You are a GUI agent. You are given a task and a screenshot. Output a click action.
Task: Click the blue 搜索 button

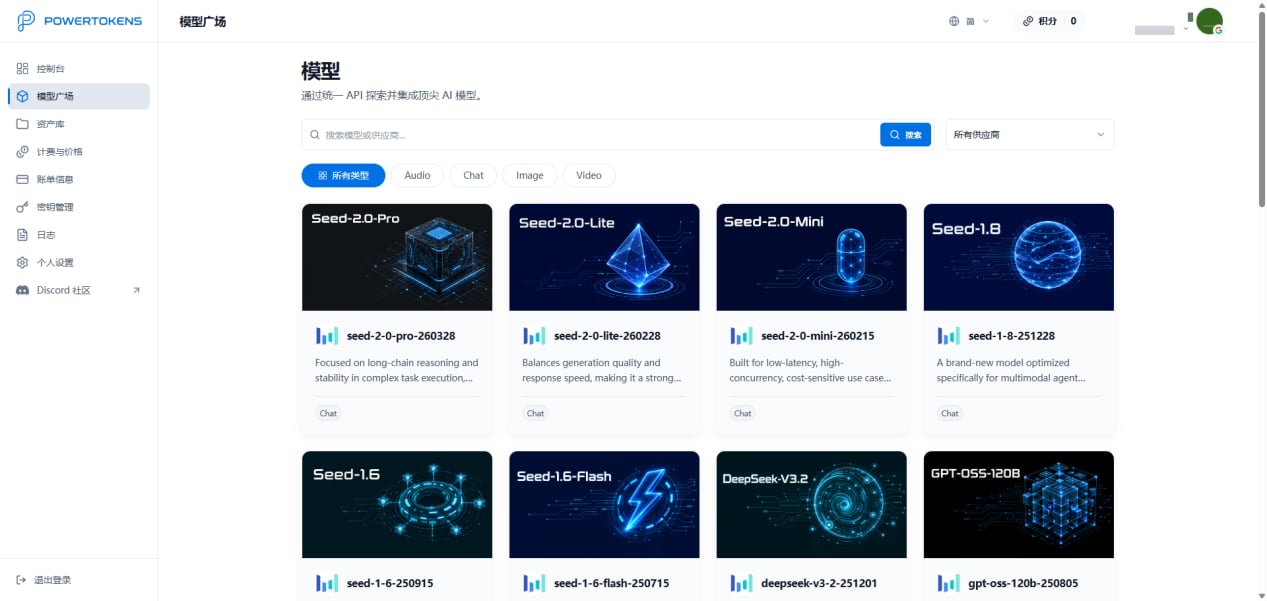905,134
